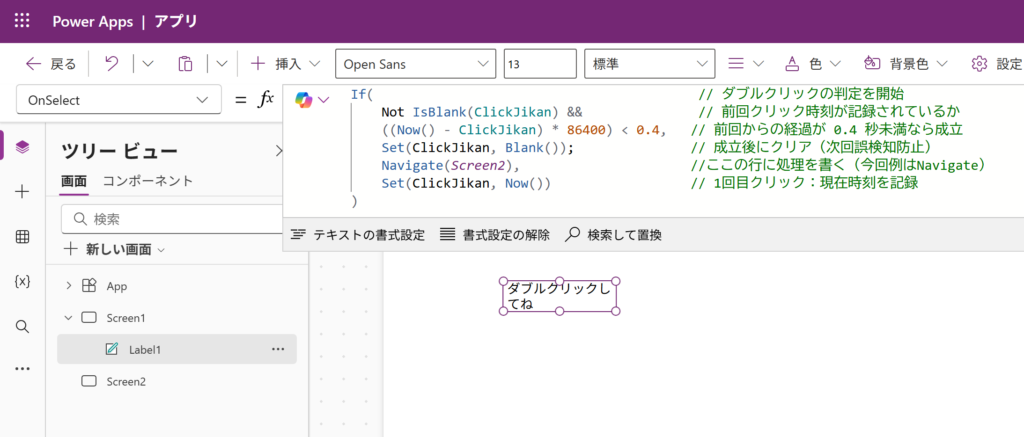Click the Search magnifier icon in sidebar
This screenshot has width=1024, height=437.
pos(22,326)
